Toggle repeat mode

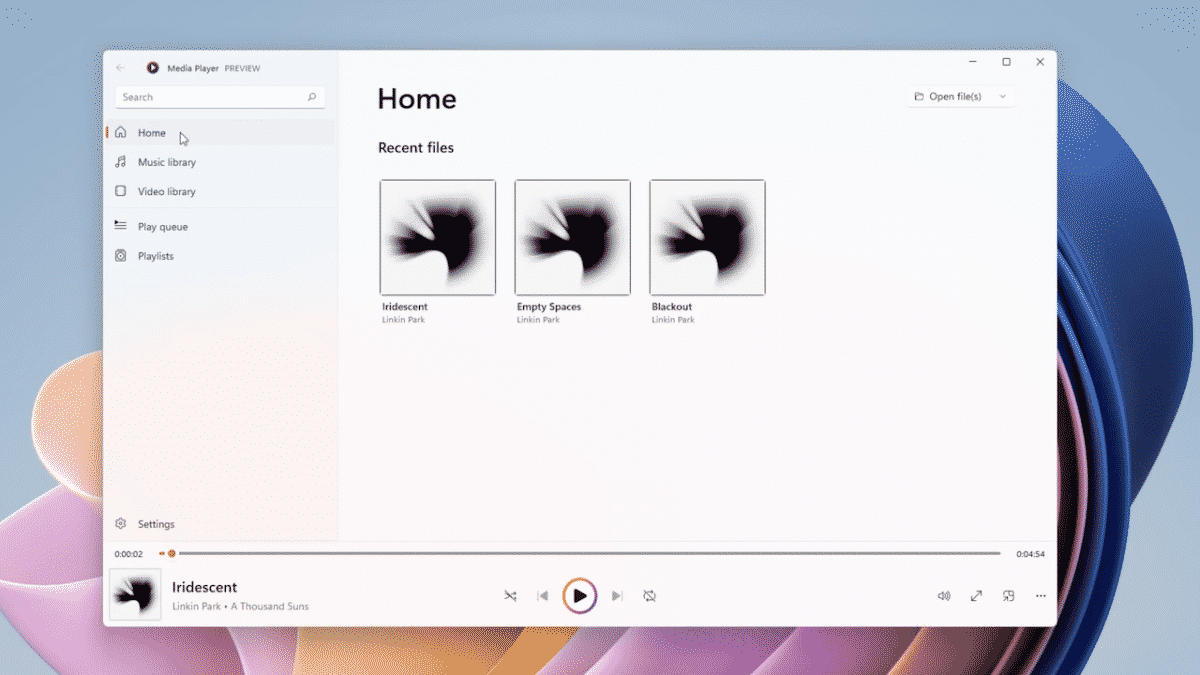650,596
